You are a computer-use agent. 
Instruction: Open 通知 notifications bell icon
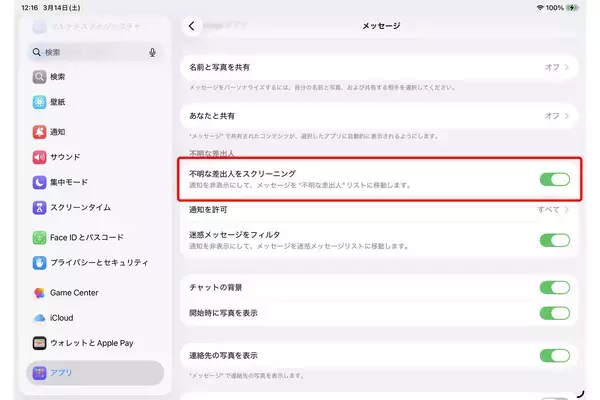pos(39,132)
